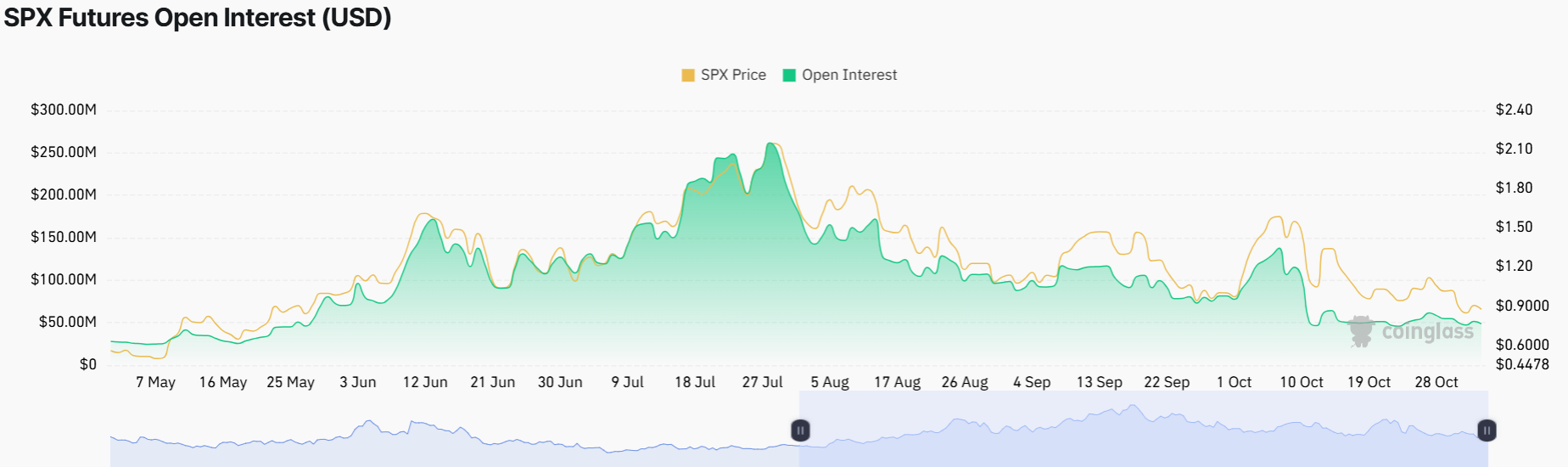This screenshot has height=467, width=1568.
Task: Select the 27 Jul date on x-axis
Action: point(762,382)
